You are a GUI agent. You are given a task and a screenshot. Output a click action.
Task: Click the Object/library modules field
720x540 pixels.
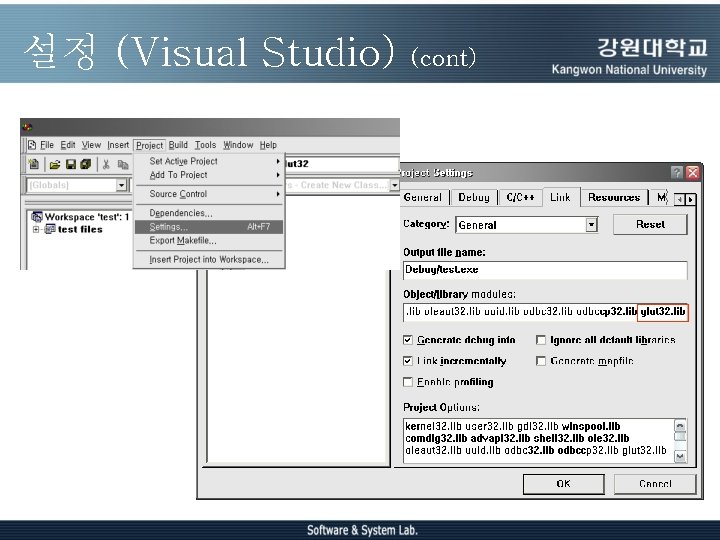545,312
